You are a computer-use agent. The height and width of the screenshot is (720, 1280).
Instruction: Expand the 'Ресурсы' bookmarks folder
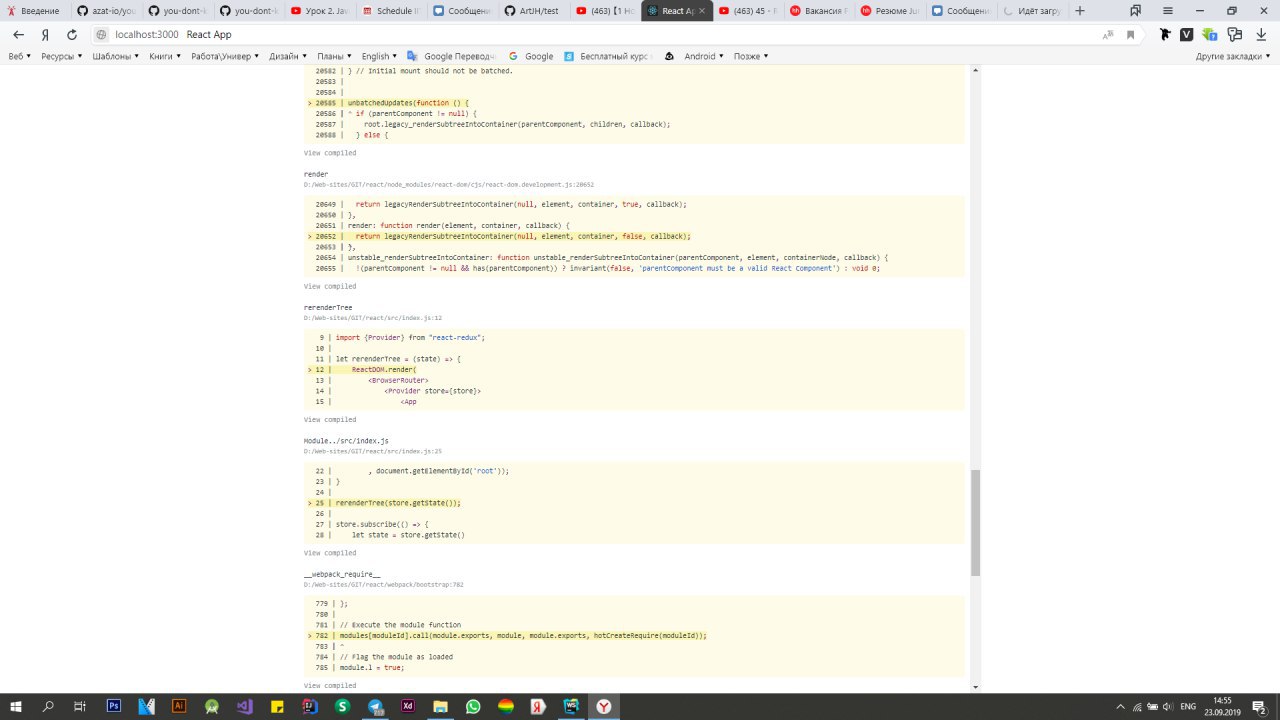(61, 56)
